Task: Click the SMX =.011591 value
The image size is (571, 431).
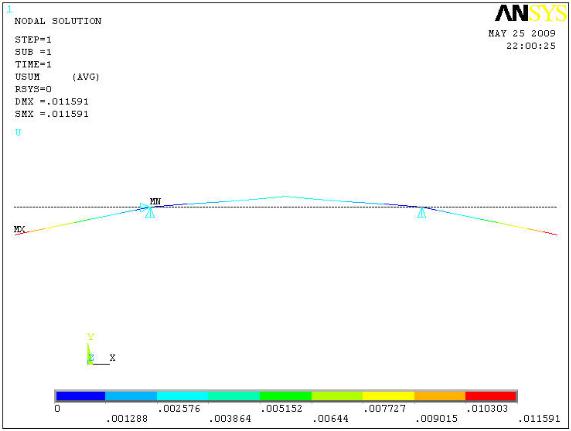Action: click(x=51, y=114)
